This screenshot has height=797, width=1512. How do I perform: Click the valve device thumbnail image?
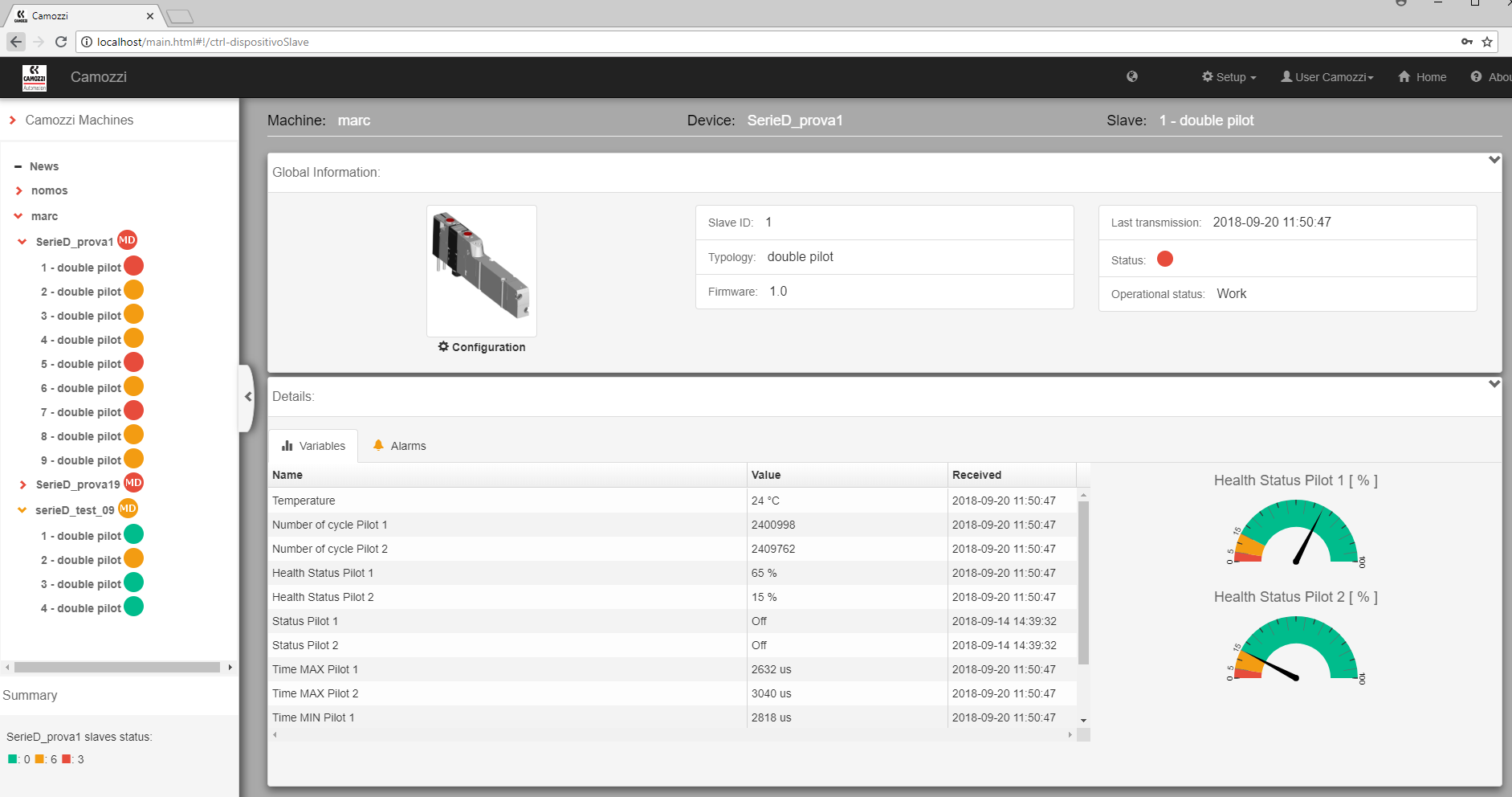[x=482, y=271]
